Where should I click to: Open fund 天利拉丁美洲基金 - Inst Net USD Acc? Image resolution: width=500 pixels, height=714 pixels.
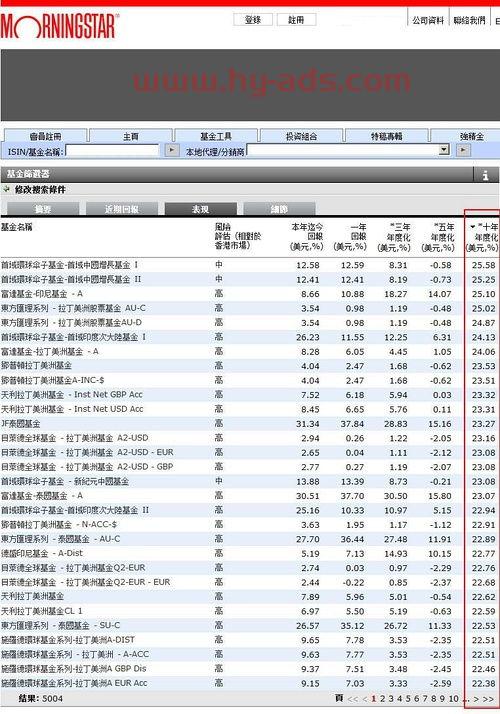click(x=72, y=409)
